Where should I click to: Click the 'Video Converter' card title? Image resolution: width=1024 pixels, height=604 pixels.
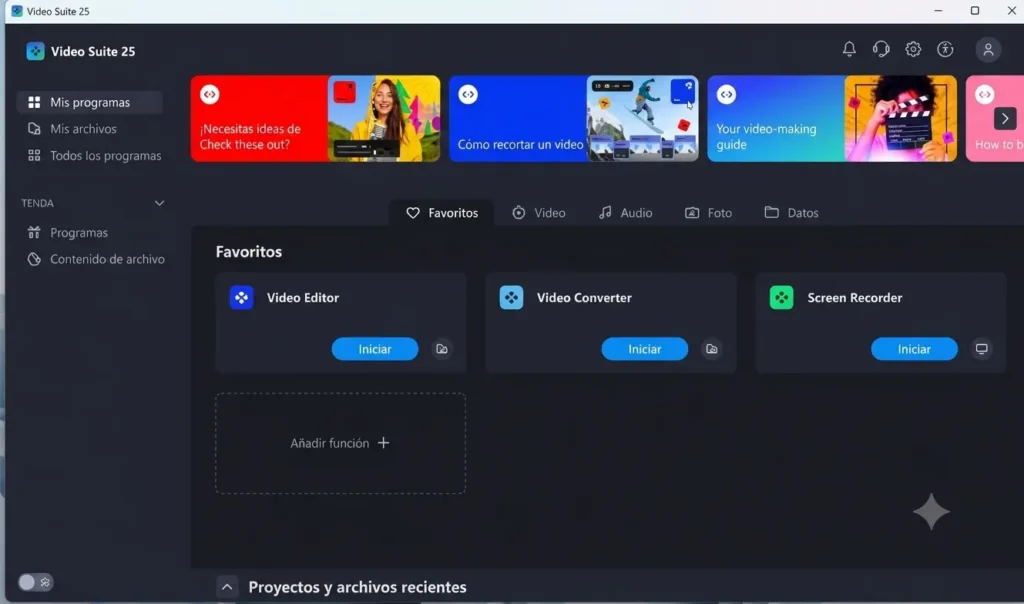pos(584,298)
